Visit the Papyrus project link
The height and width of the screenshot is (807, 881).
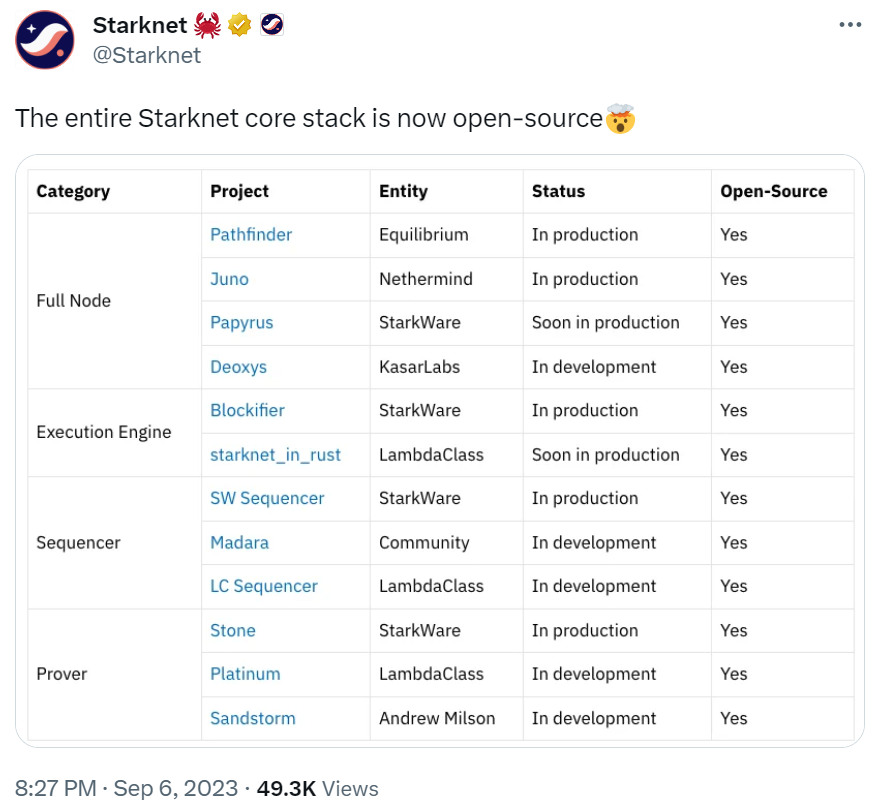241,323
